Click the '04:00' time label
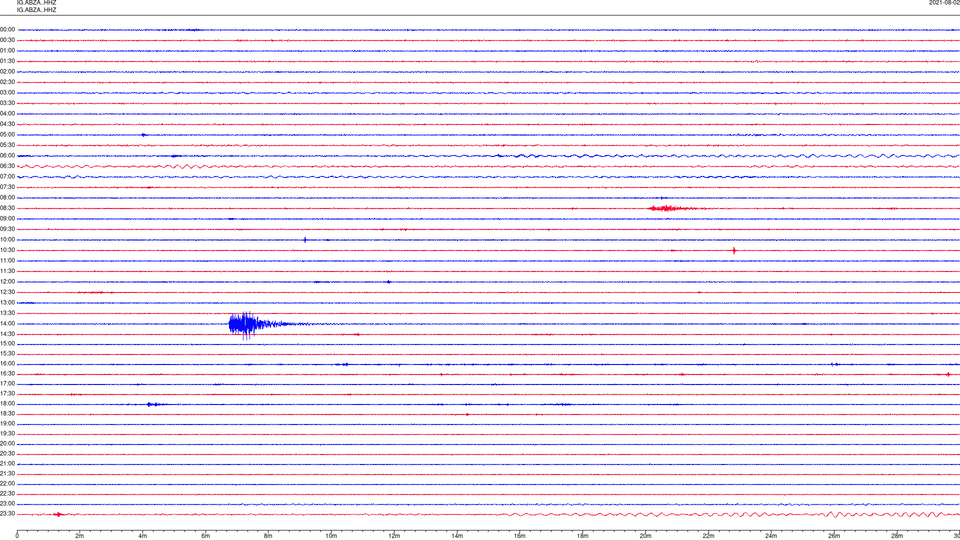960x540 pixels. pos(7,113)
